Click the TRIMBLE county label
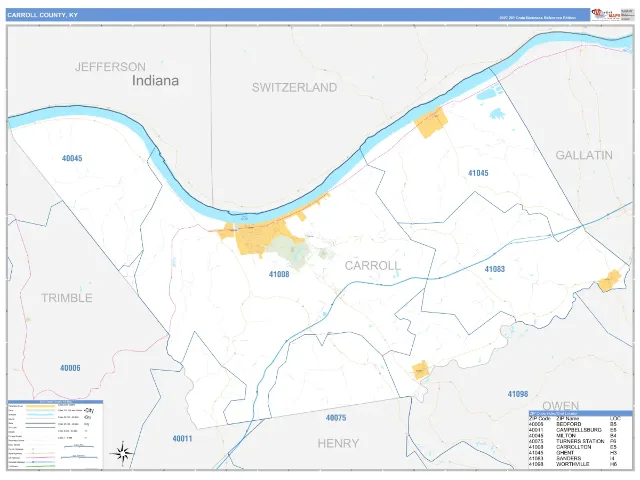 point(67,298)
